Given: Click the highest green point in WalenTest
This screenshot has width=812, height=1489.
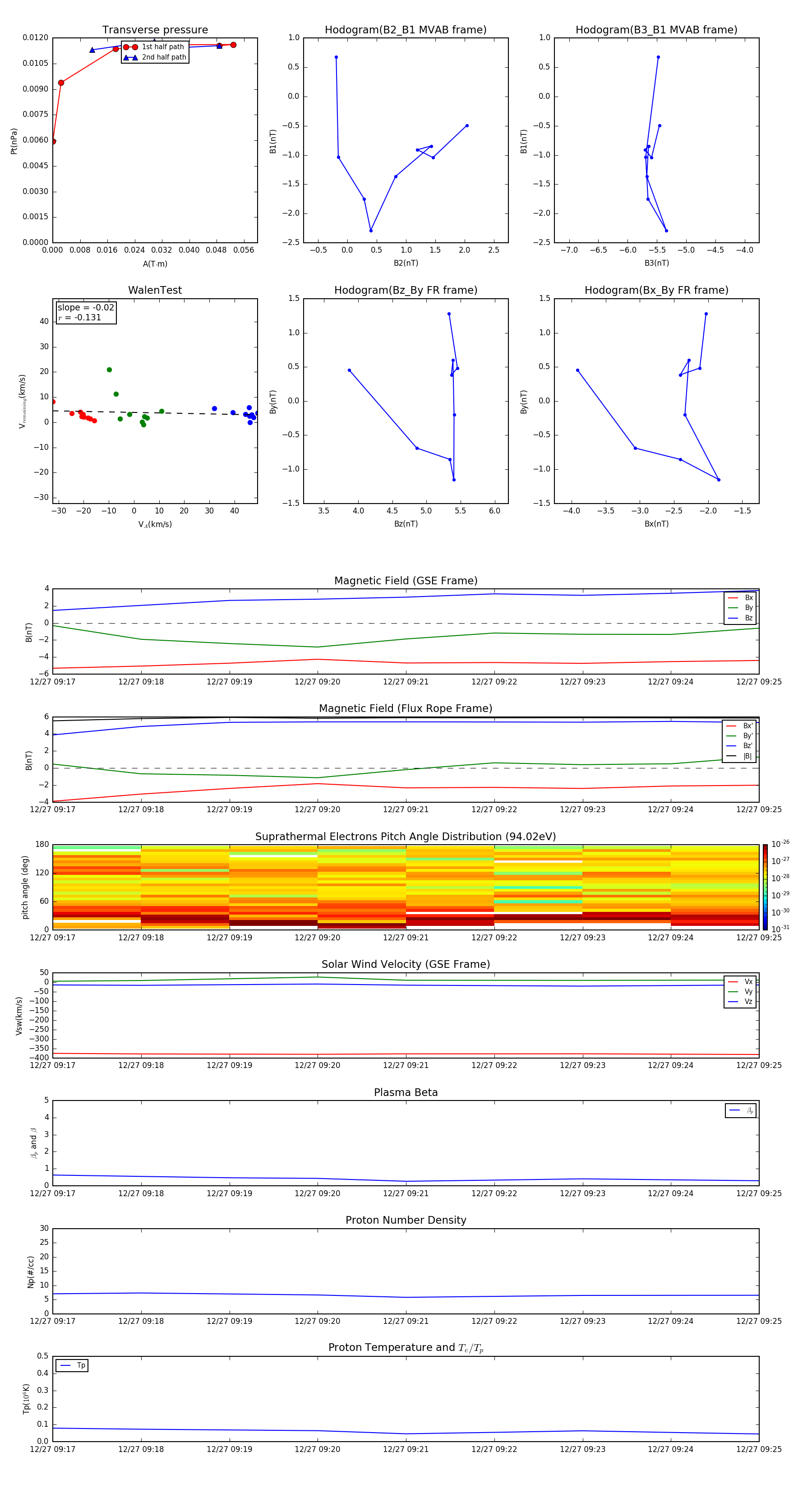Looking at the screenshot, I should coord(109,370).
